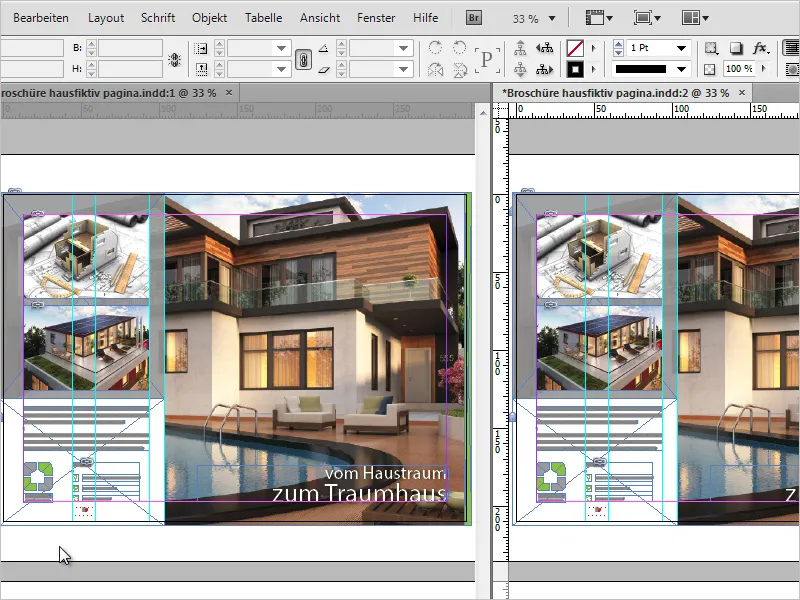Open the stroke type dropdown
Viewport: 800px width, 600px height.
(x=681, y=69)
